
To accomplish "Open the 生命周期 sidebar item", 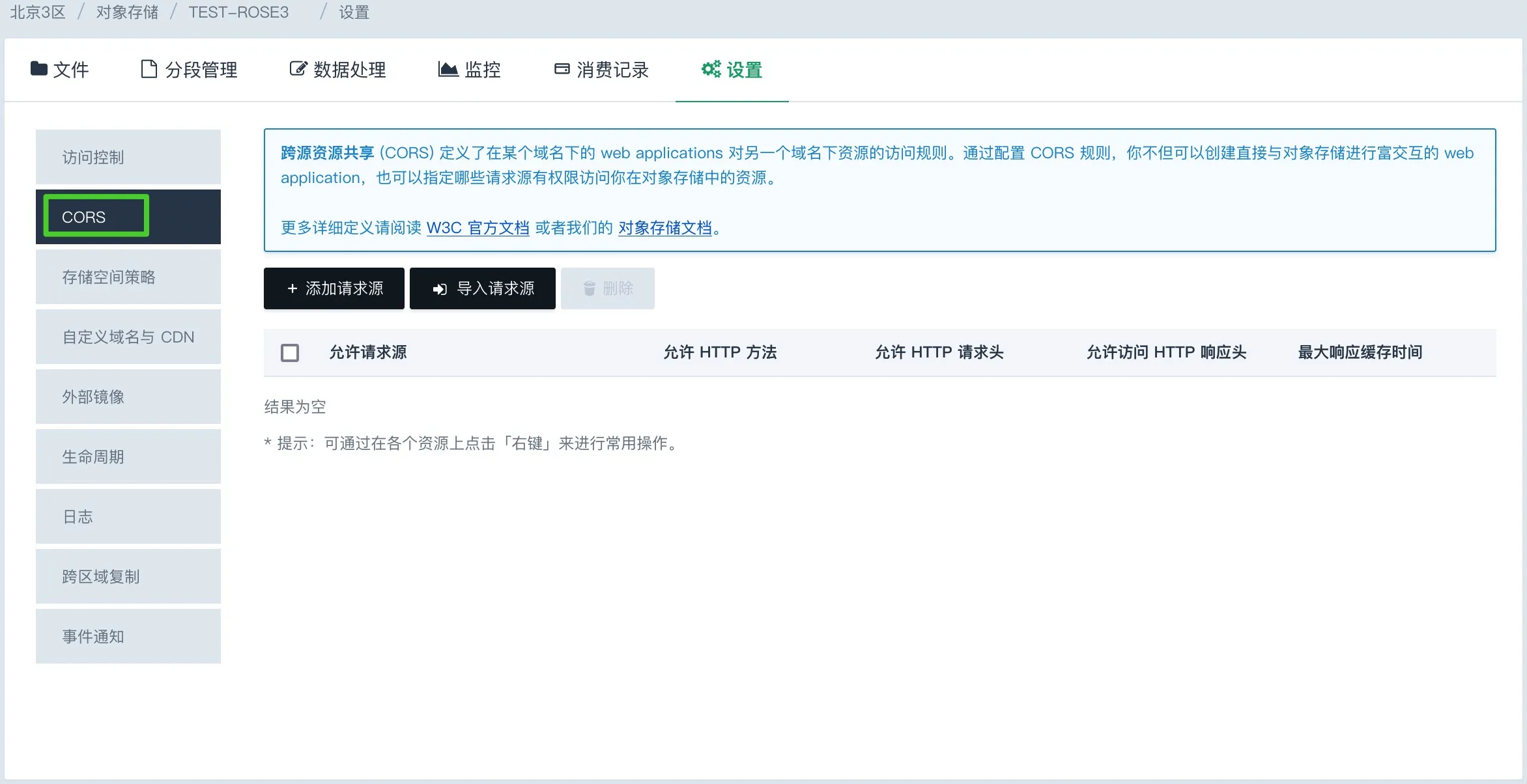I will click(x=128, y=456).
